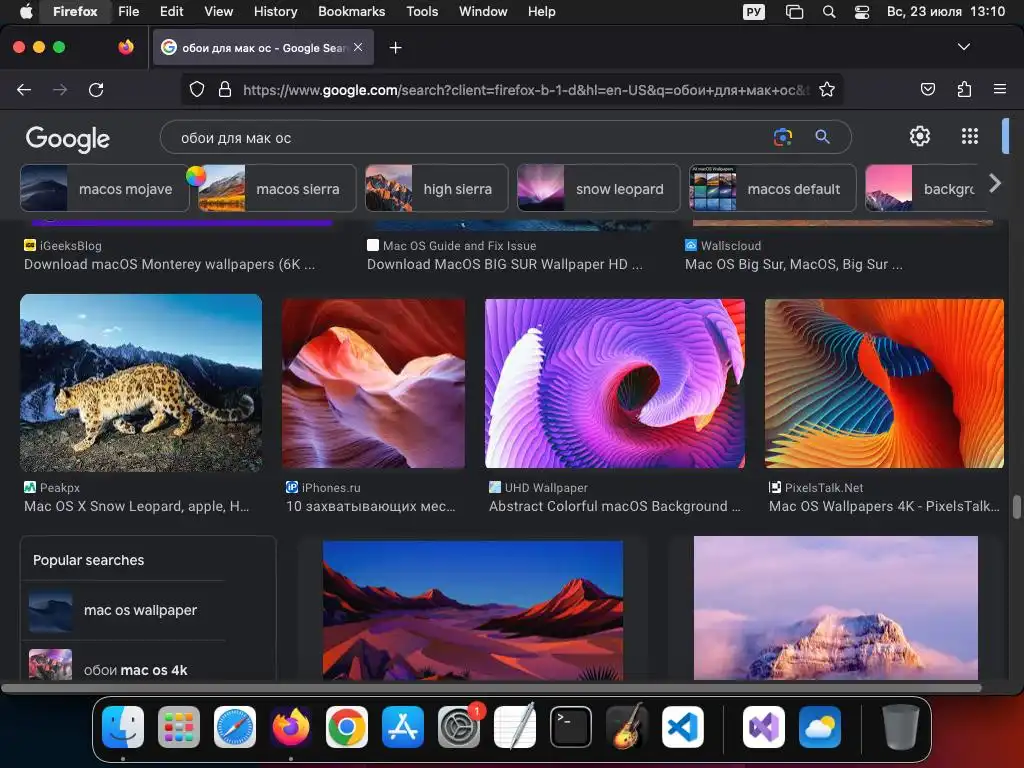Open System Preferences with update badge
This screenshot has width=1024, height=768.
click(459, 727)
